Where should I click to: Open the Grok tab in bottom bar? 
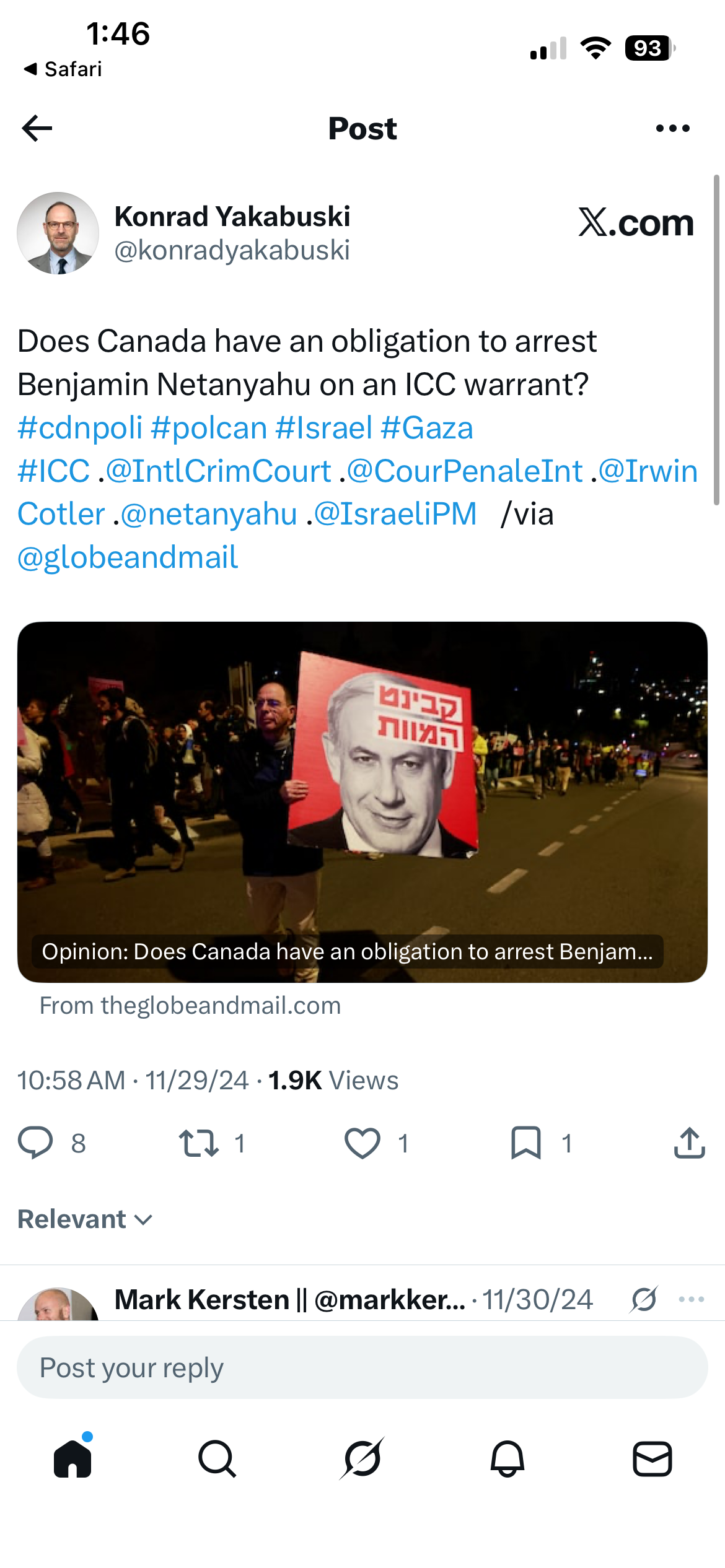pyautogui.click(x=362, y=1458)
